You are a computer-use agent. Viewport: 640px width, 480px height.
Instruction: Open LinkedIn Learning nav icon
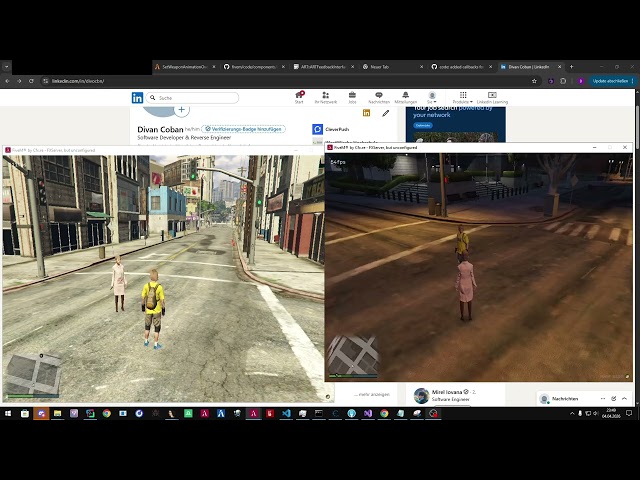pos(492,98)
